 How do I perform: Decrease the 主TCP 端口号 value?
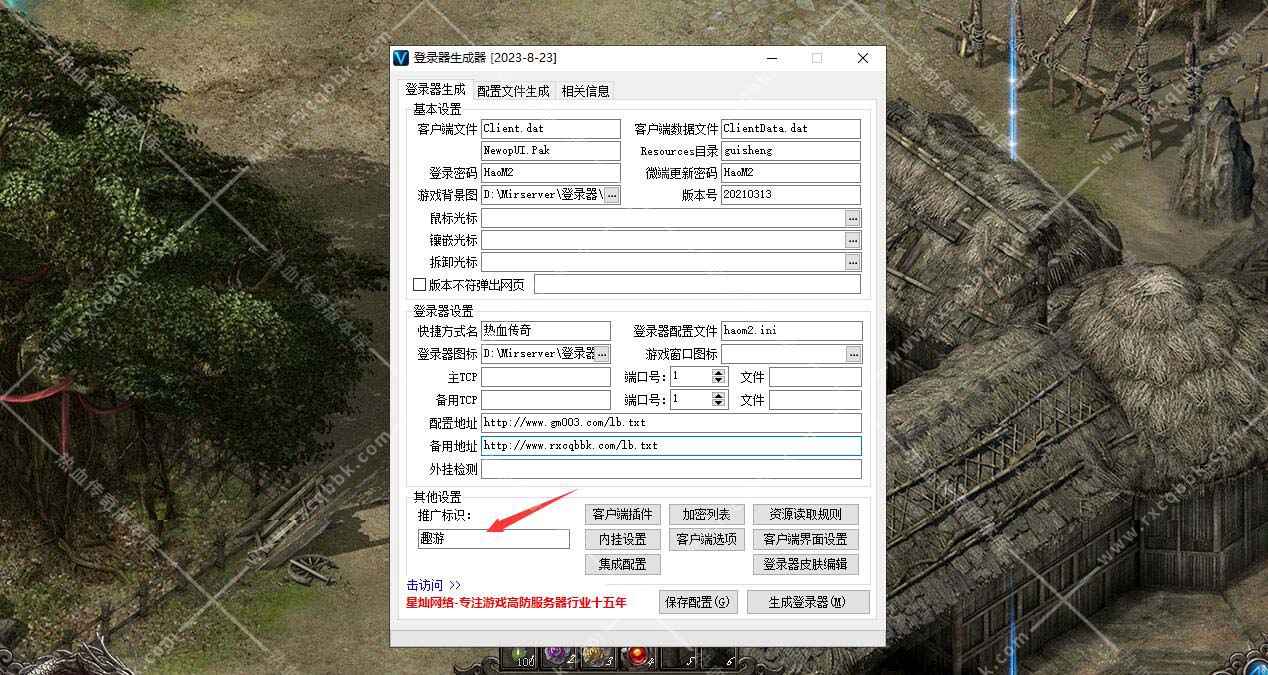pos(718,381)
